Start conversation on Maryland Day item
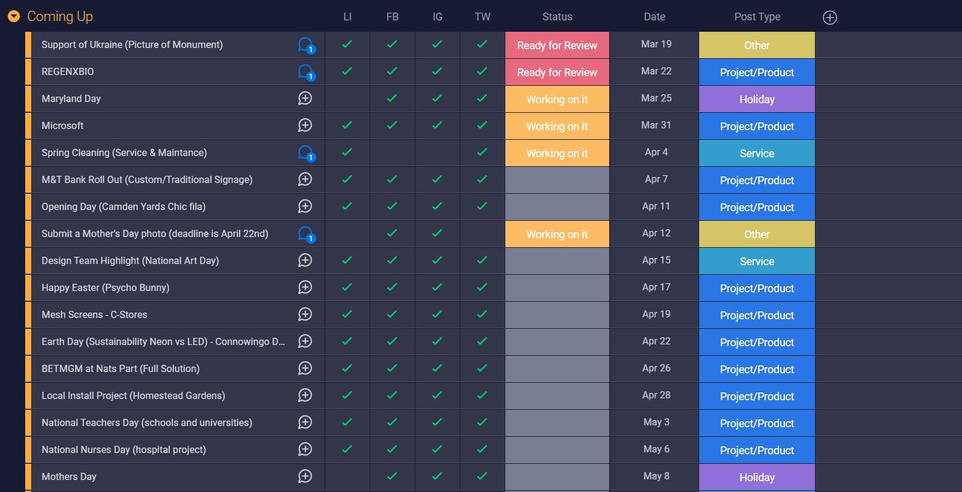The width and height of the screenshot is (962, 492). tap(305, 99)
